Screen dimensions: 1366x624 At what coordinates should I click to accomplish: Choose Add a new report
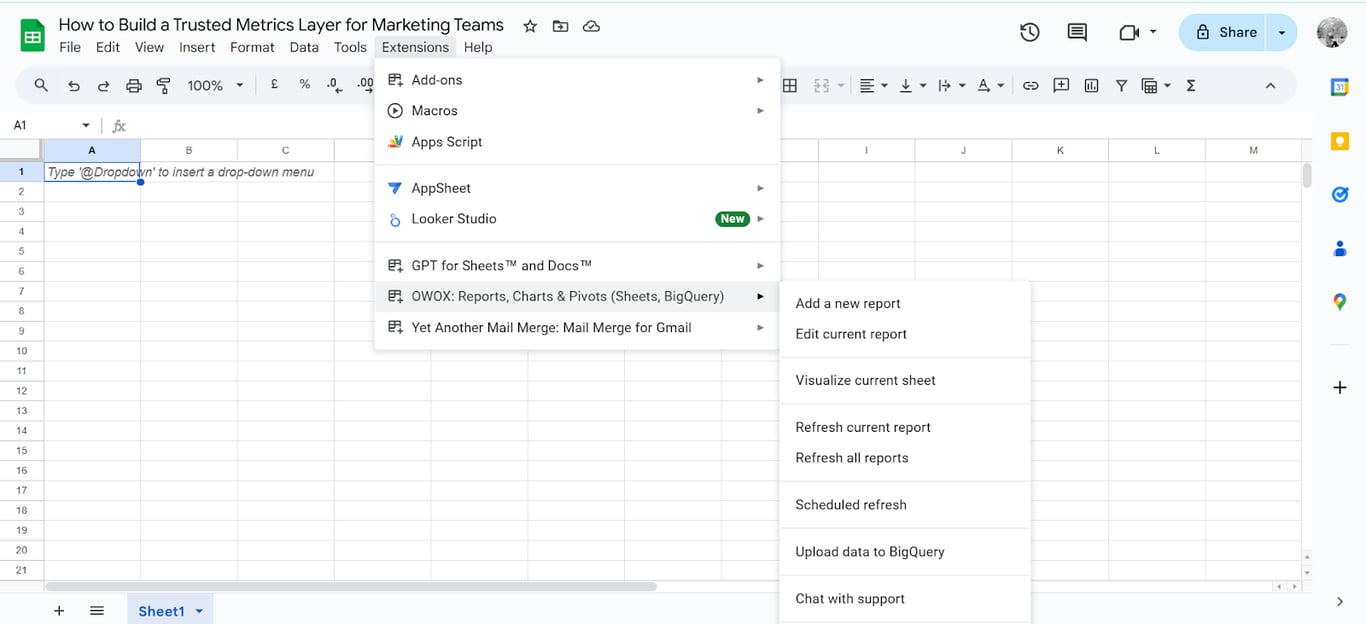pos(904,304)
